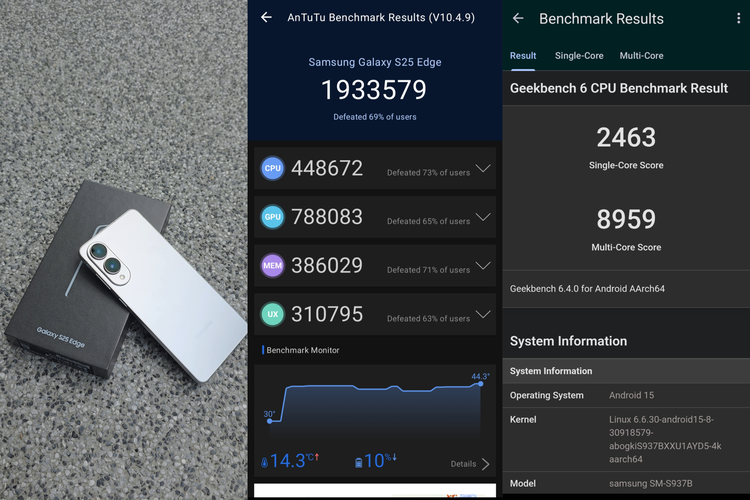
Task: Open the Details link in Benchmark Monitor
Action: coord(463,464)
